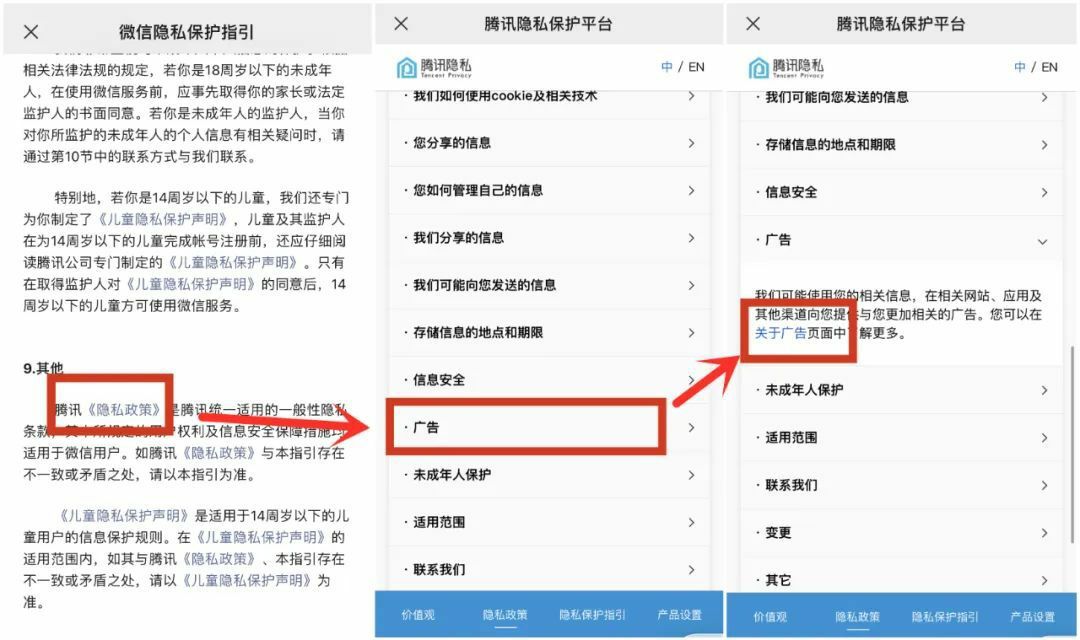Image resolution: width=1080 pixels, height=640 pixels.
Task: Expand 存储信息的地点和期限 chevron in middle panel
Action: point(691,333)
